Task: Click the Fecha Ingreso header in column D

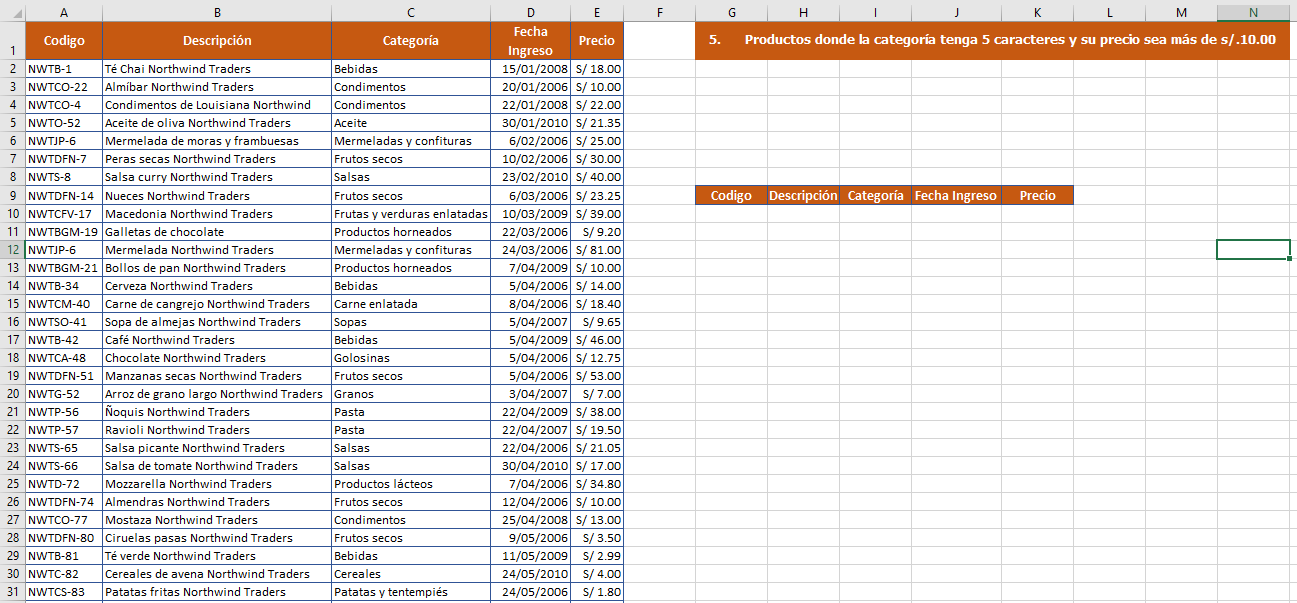Action: (530, 41)
